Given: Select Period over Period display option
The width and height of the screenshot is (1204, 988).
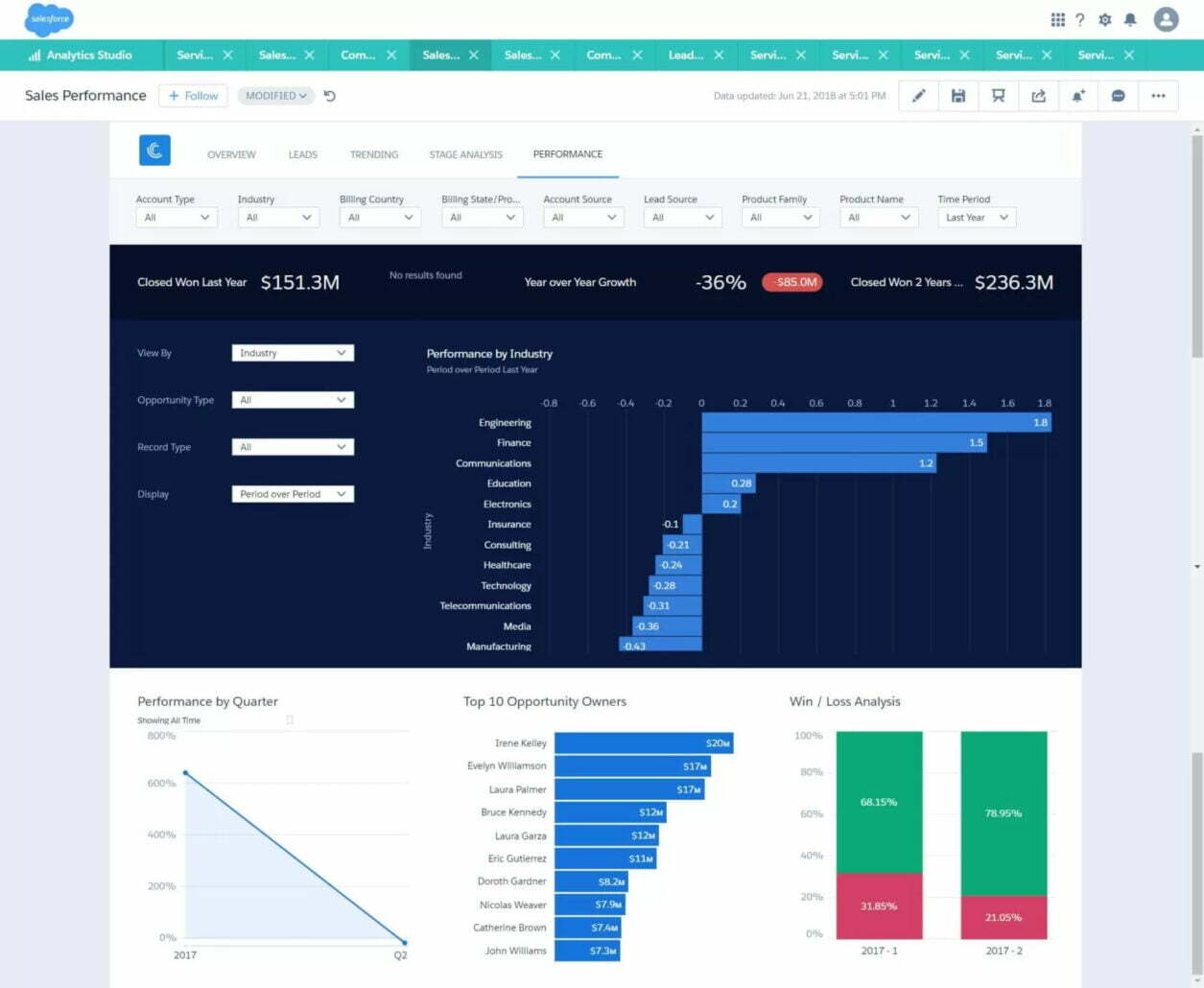Looking at the screenshot, I should tap(292, 493).
